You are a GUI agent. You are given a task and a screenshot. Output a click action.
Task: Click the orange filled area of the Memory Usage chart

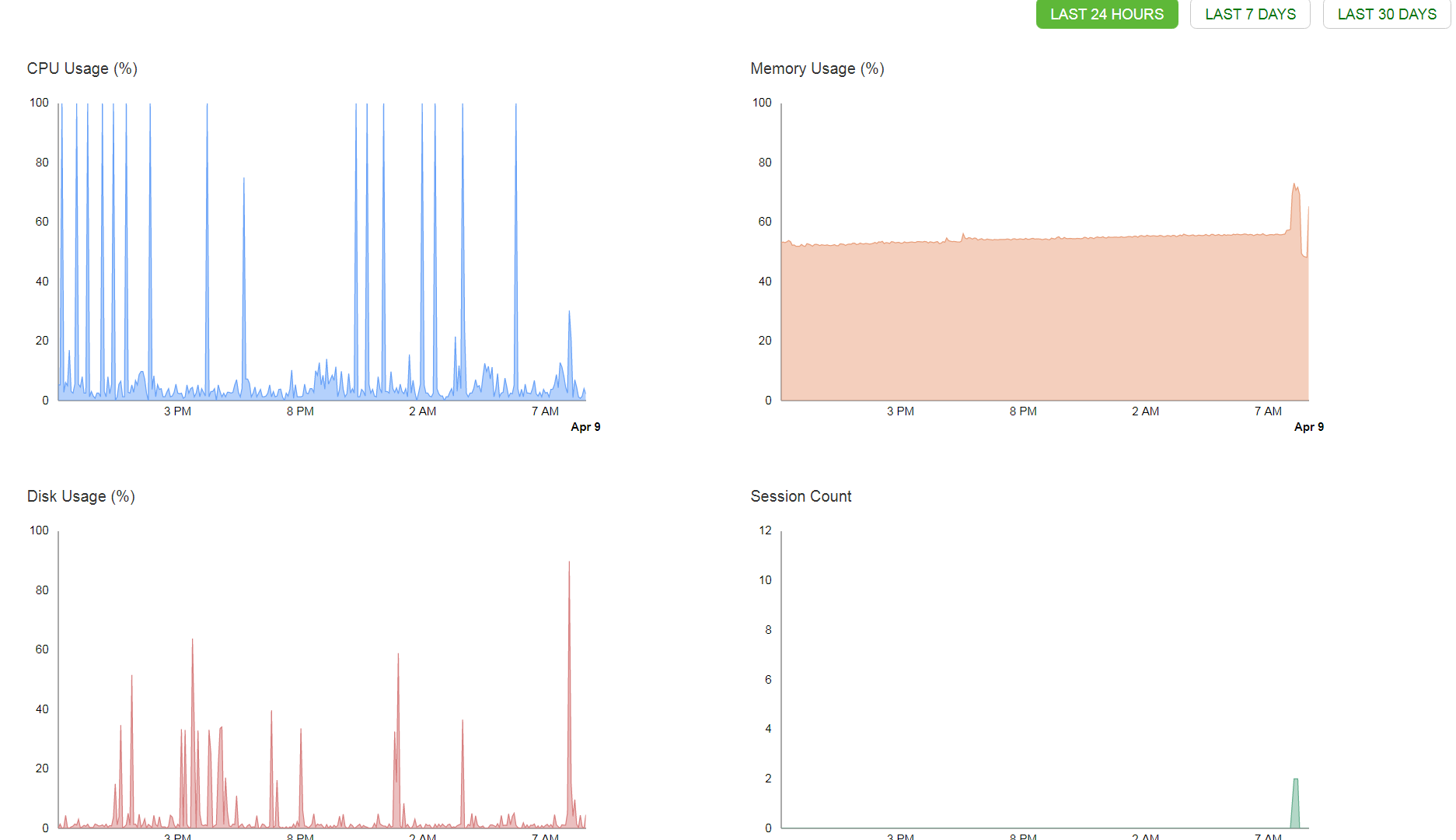click(x=1045, y=319)
